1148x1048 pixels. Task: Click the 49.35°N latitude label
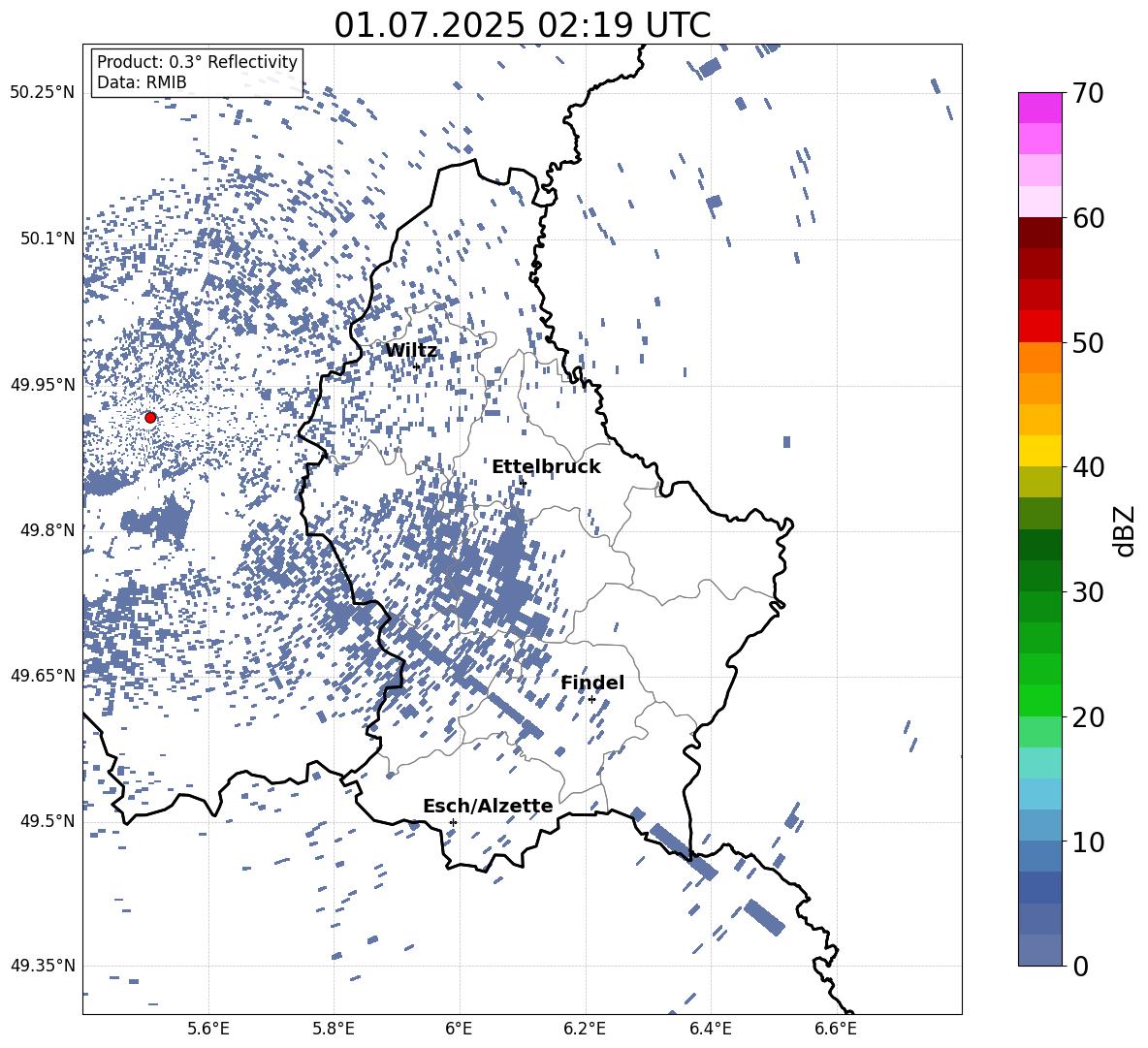pos(43,966)
